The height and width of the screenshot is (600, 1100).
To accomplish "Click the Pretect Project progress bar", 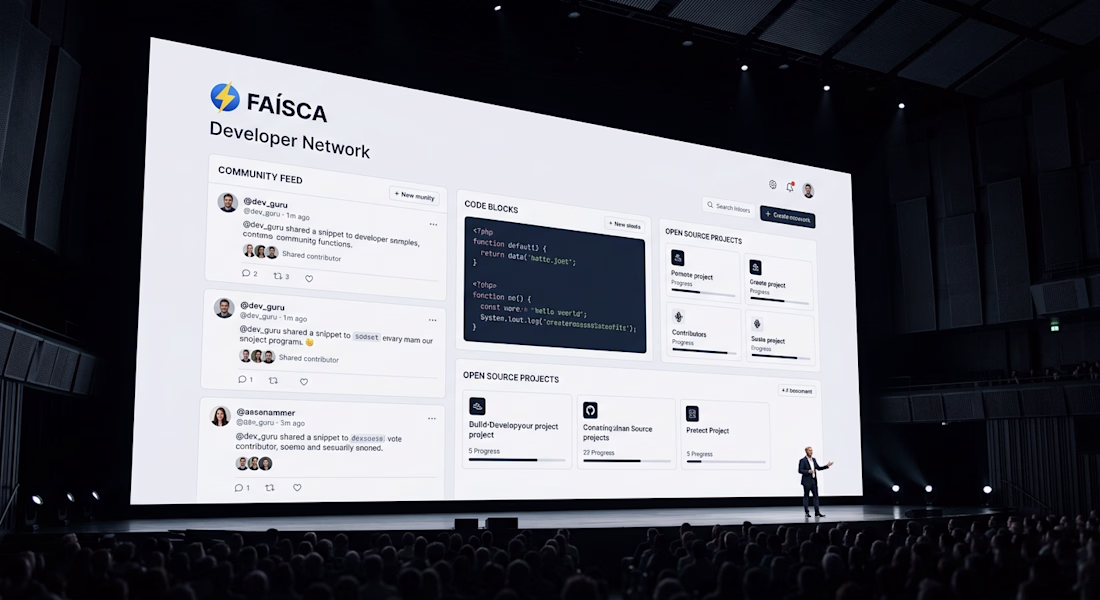I will (x=725, y=462).
